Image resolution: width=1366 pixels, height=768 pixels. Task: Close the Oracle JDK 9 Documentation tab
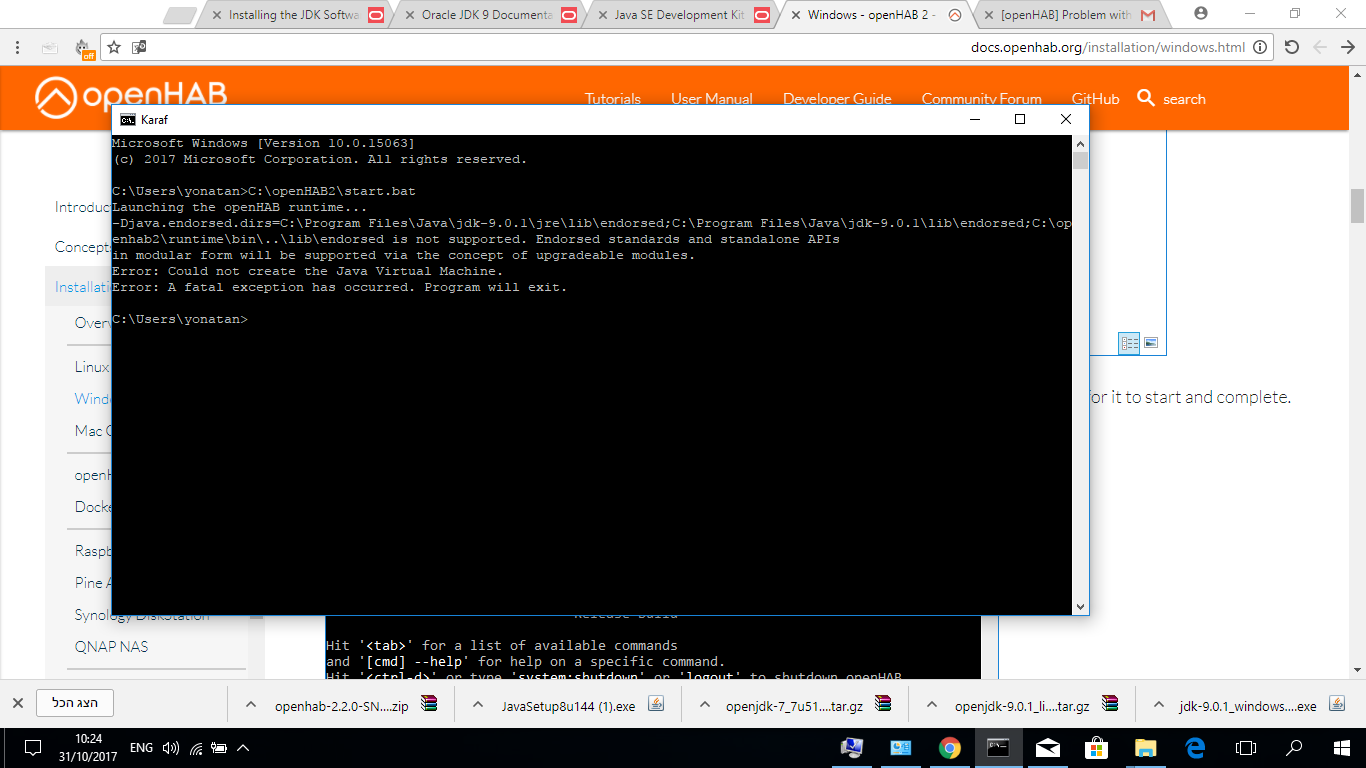coord(410,15)
